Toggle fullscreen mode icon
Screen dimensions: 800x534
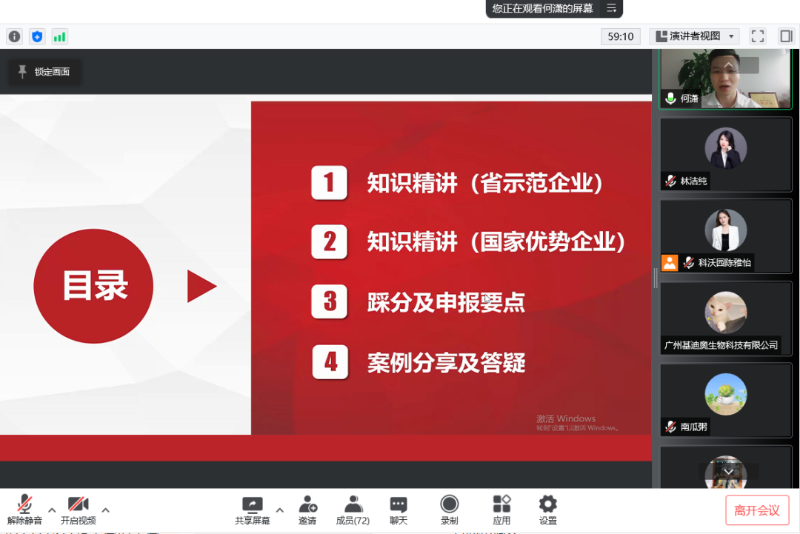point(757,36)
